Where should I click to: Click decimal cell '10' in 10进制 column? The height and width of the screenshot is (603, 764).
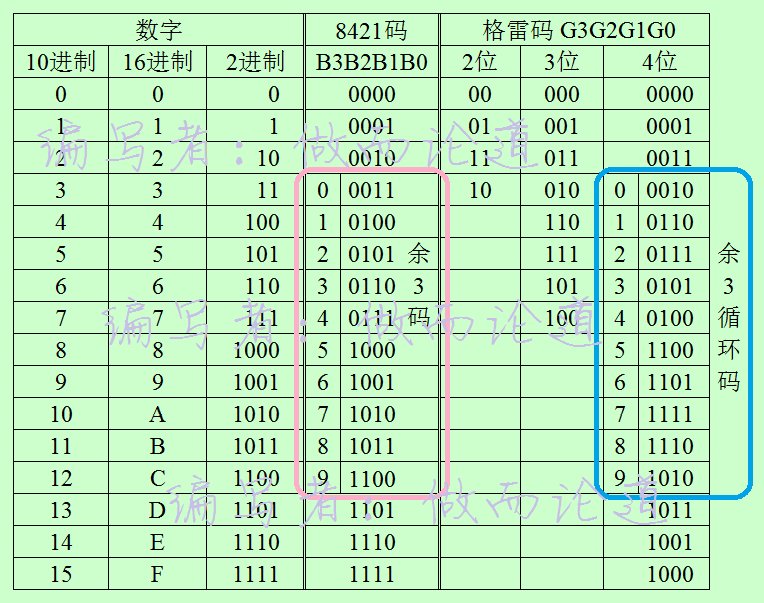click(x=61, y=414)
